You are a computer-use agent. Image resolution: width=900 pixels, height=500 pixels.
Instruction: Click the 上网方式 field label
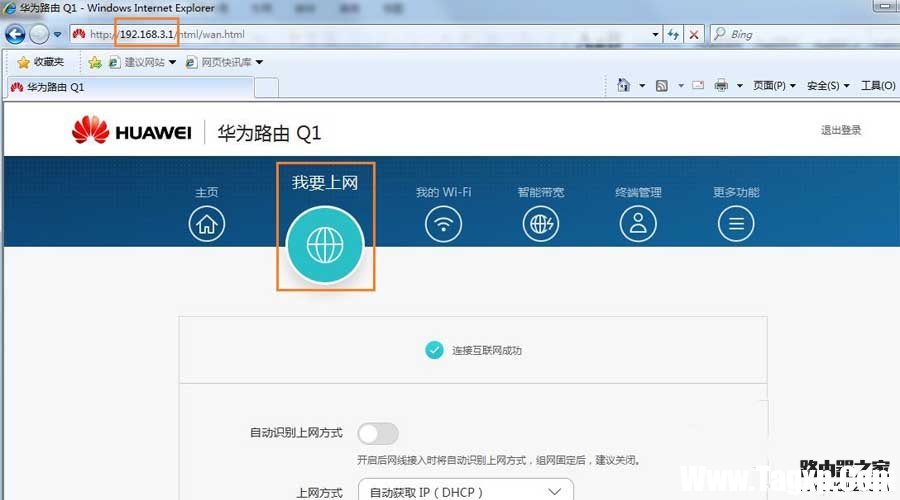pyautogui.click(x=319, y=493)
